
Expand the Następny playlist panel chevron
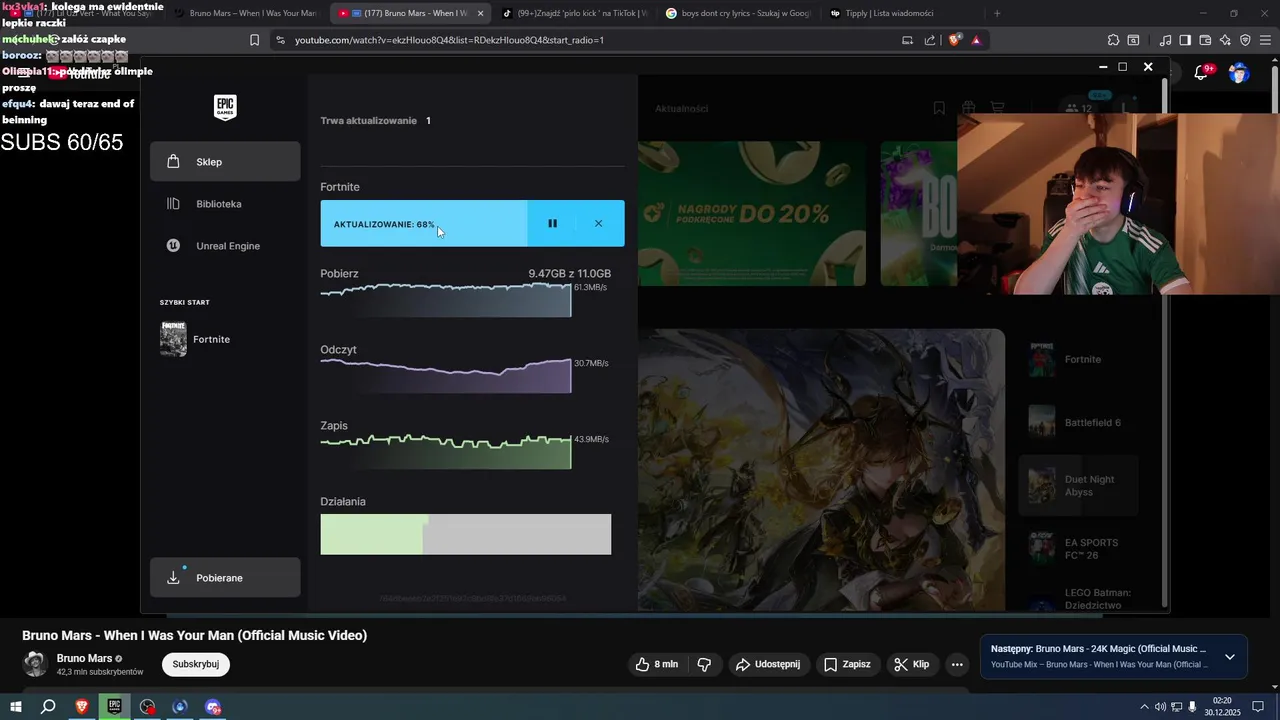1230,657
